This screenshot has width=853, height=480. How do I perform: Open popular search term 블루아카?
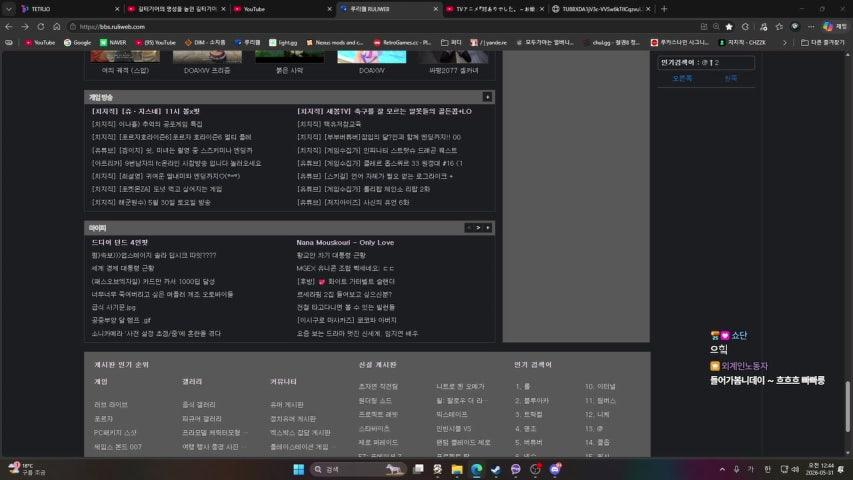pos(532,401)
